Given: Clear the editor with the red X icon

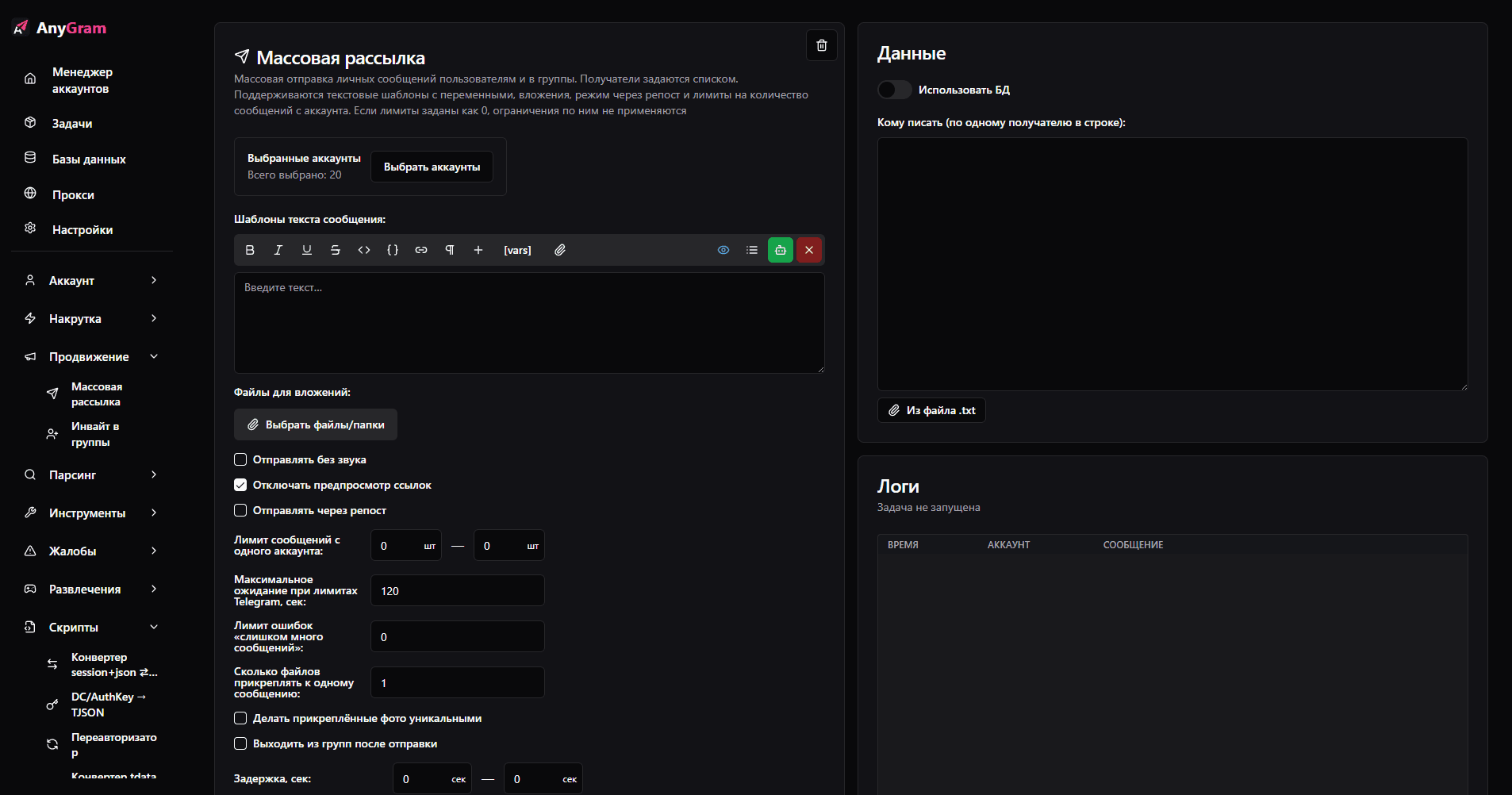Looking at the screenshot, I should [x=808, y=250].
